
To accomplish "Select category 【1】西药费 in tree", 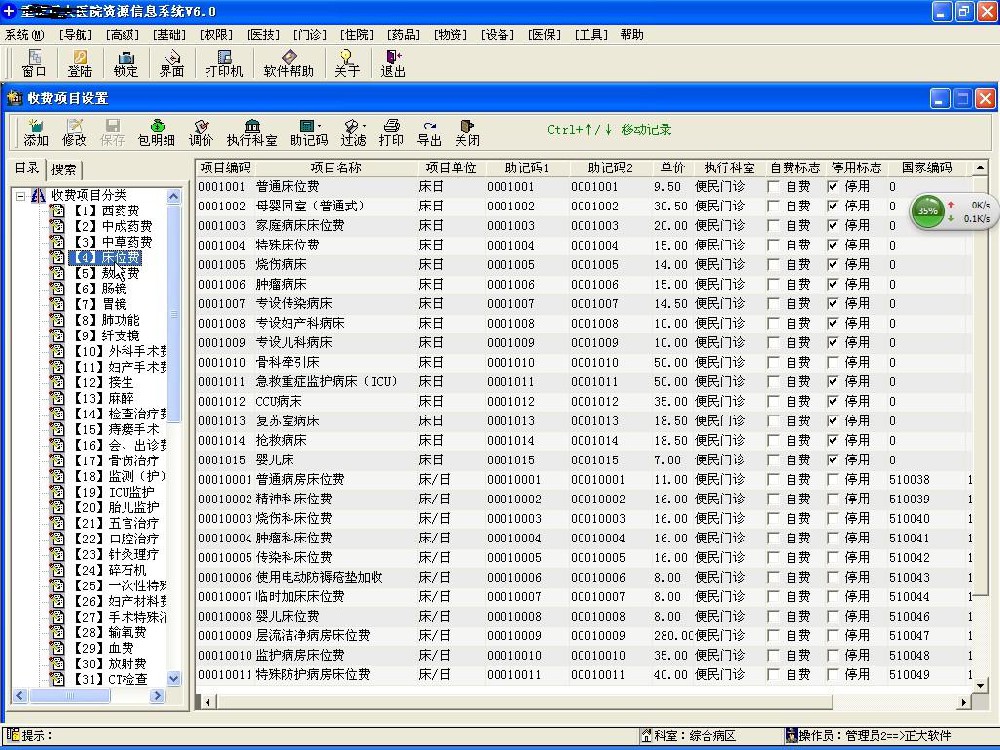I will [105, 210].
